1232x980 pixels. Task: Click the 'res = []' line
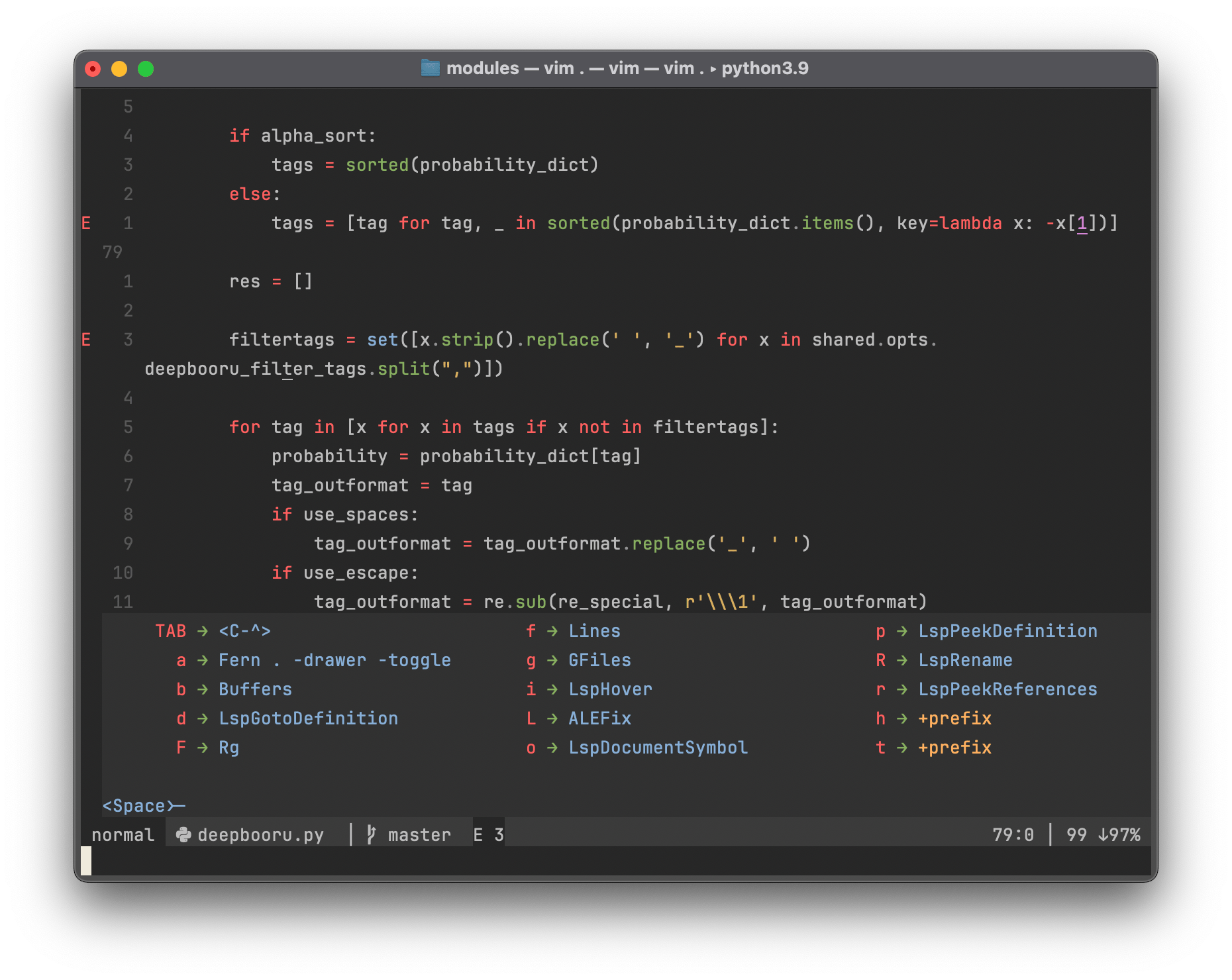coord(272,281)
